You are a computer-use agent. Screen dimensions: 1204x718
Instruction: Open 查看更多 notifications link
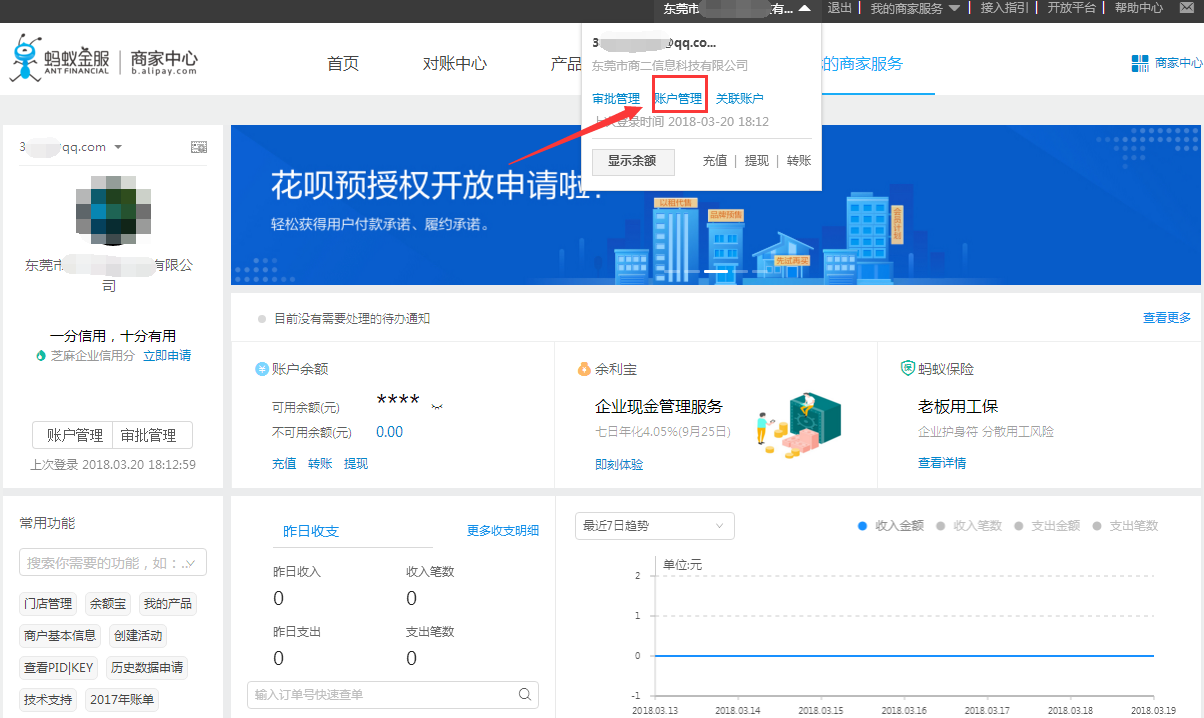coord(1167,318)
